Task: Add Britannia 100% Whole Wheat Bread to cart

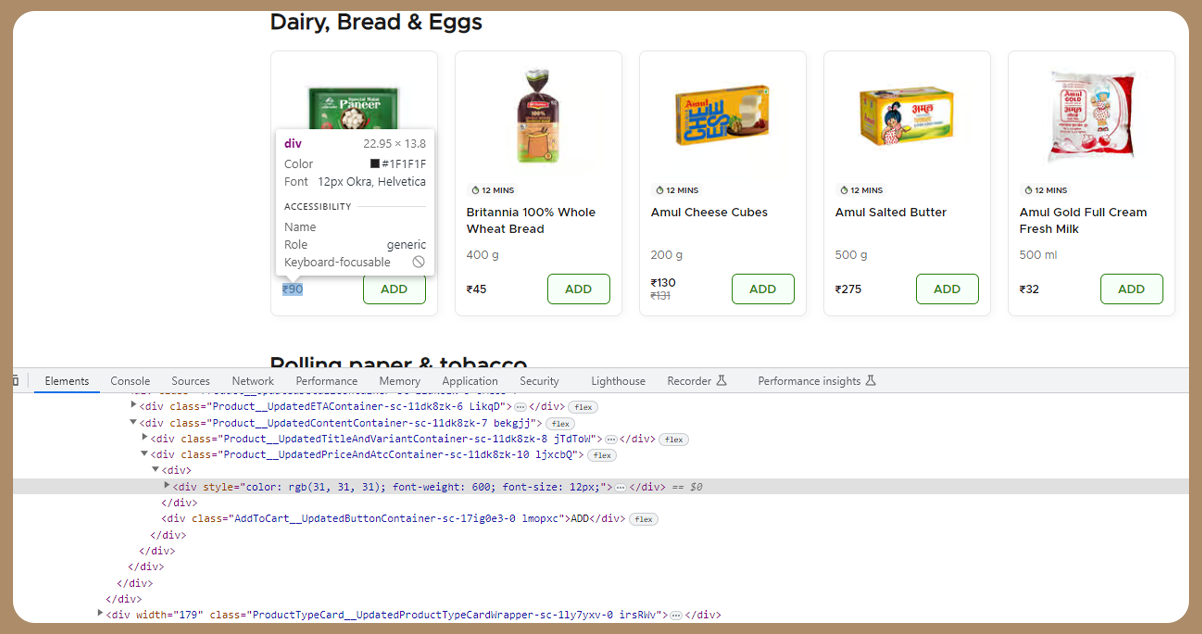Action: coord(578,289)
